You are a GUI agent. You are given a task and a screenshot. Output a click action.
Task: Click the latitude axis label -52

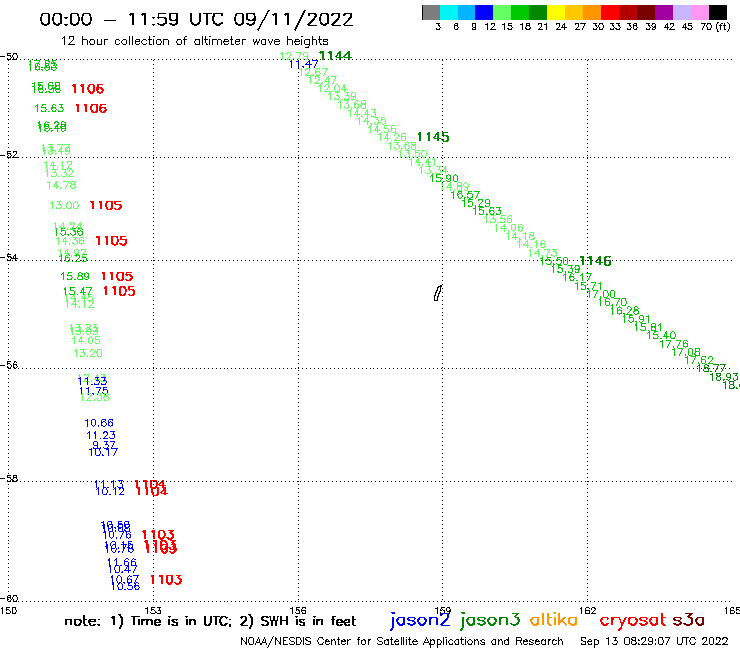coord(9,155)
